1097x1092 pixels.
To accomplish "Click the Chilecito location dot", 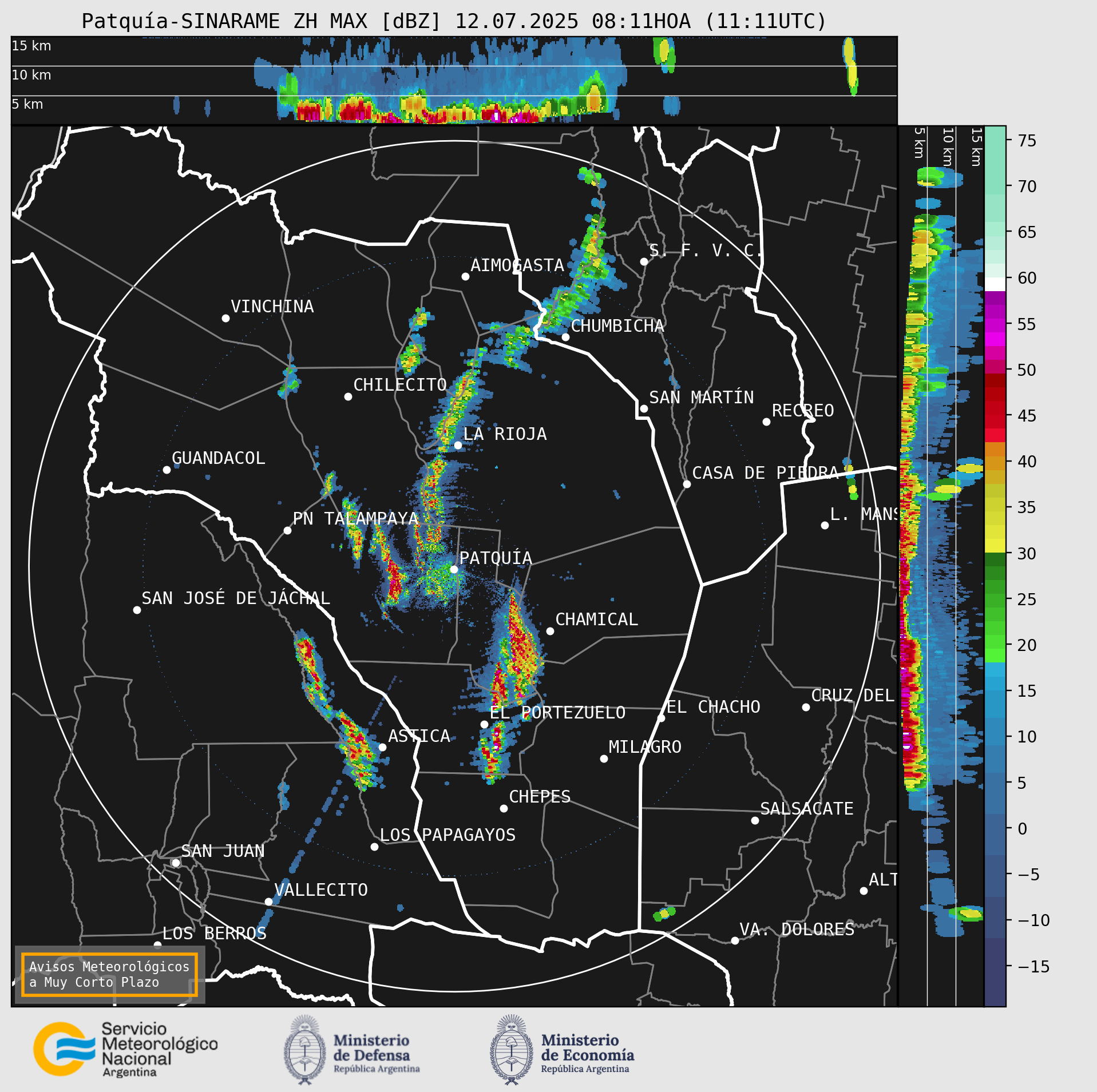I will pyautogui.click(x=348, y=396).
